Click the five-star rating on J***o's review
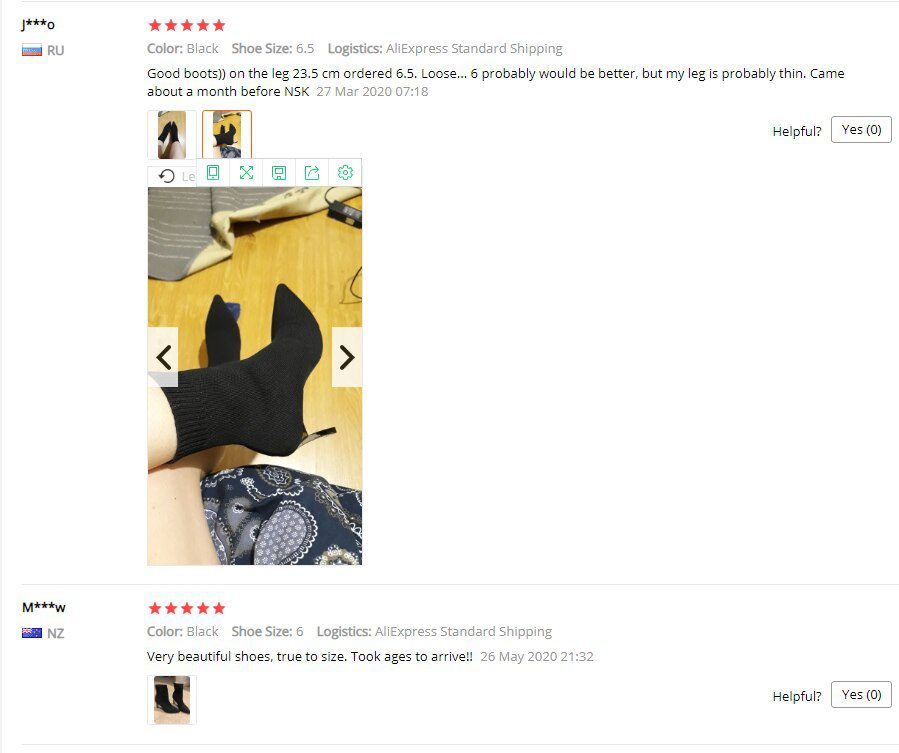The image size is (899, 753). click(x=187, y=25)
